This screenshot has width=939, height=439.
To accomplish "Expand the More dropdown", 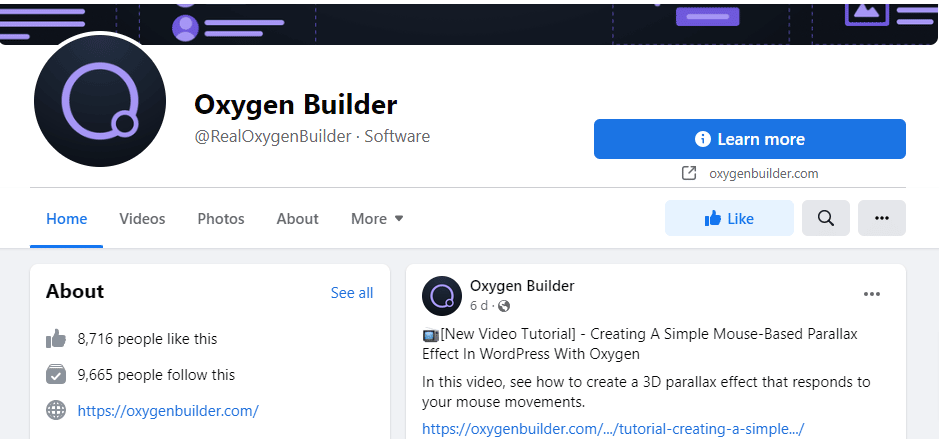I will click(x=377, y=219).
